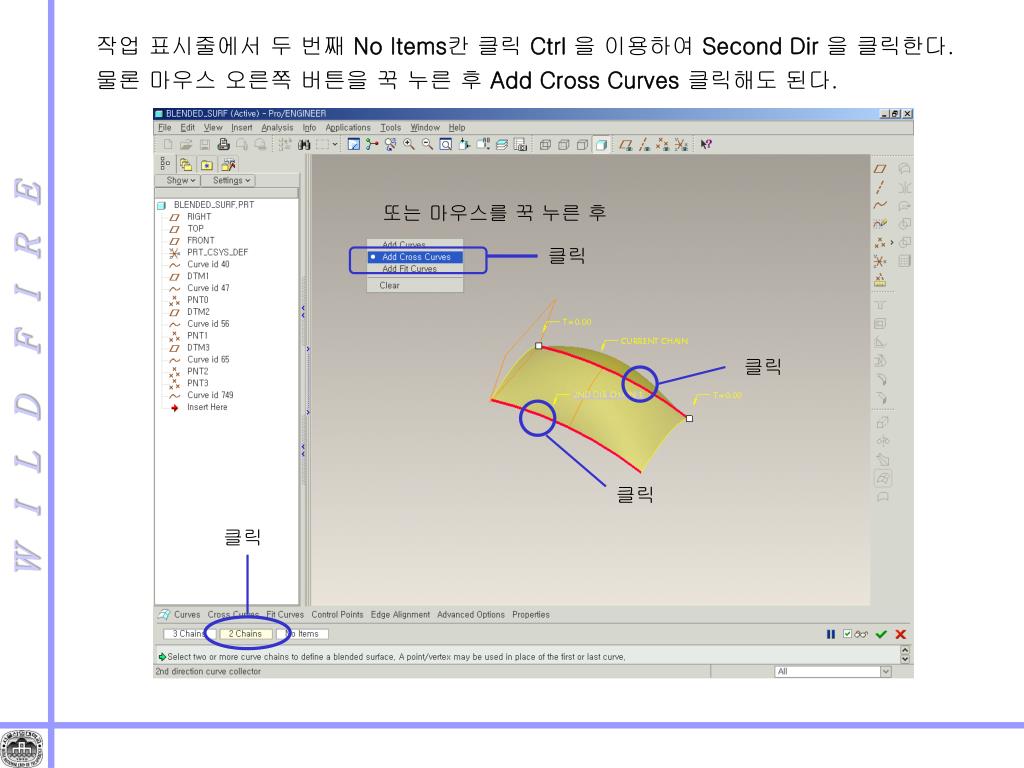Screen dimensions: 1024x768
Task: Choose Add Cross Curves in context menu
Action: (x=416, y=257)
